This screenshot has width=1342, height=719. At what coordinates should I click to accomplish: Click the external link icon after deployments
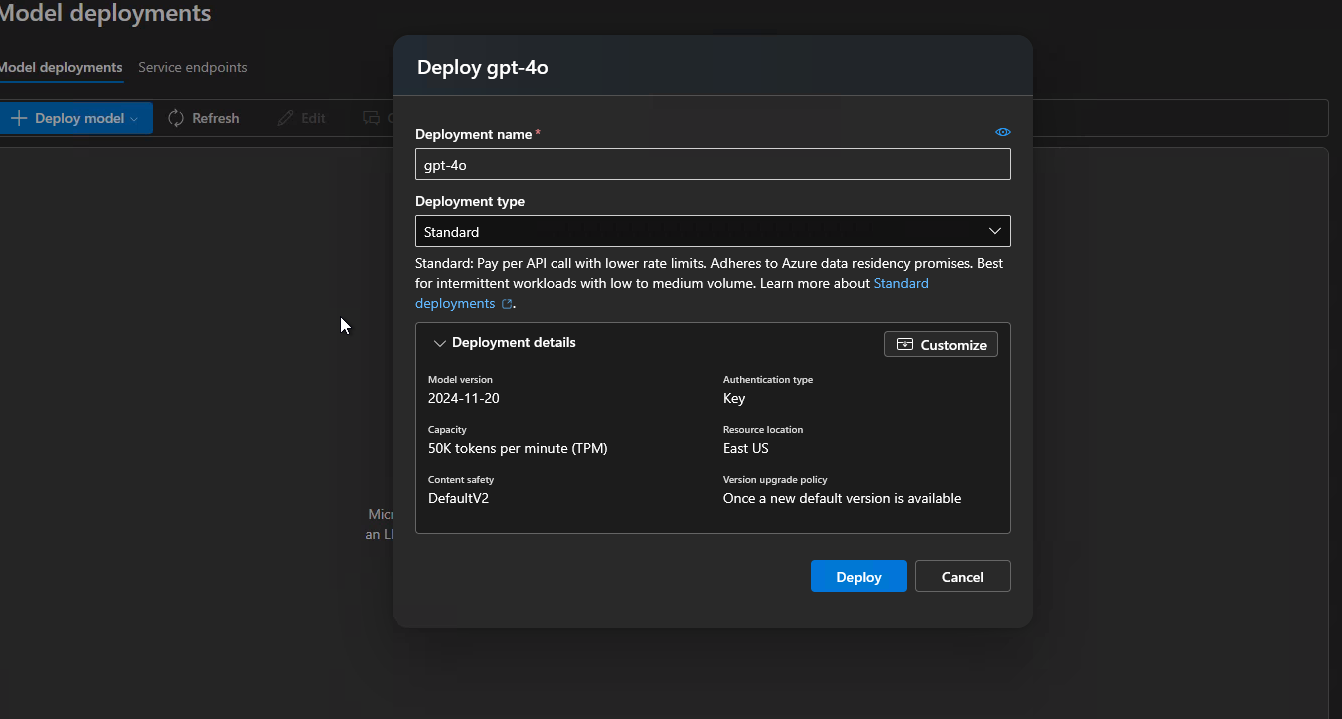click(507, 304)
